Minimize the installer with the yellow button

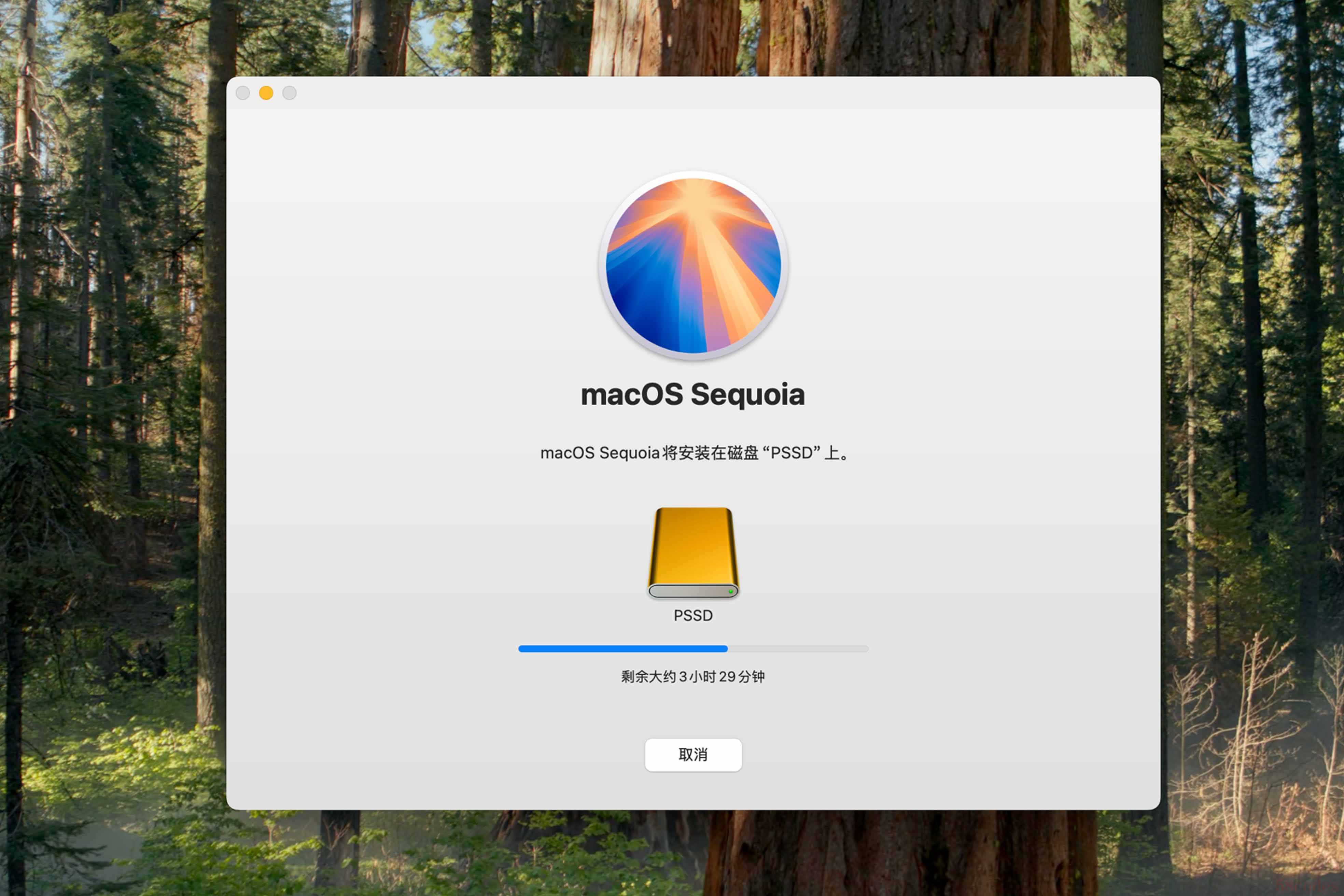point(266,93)
